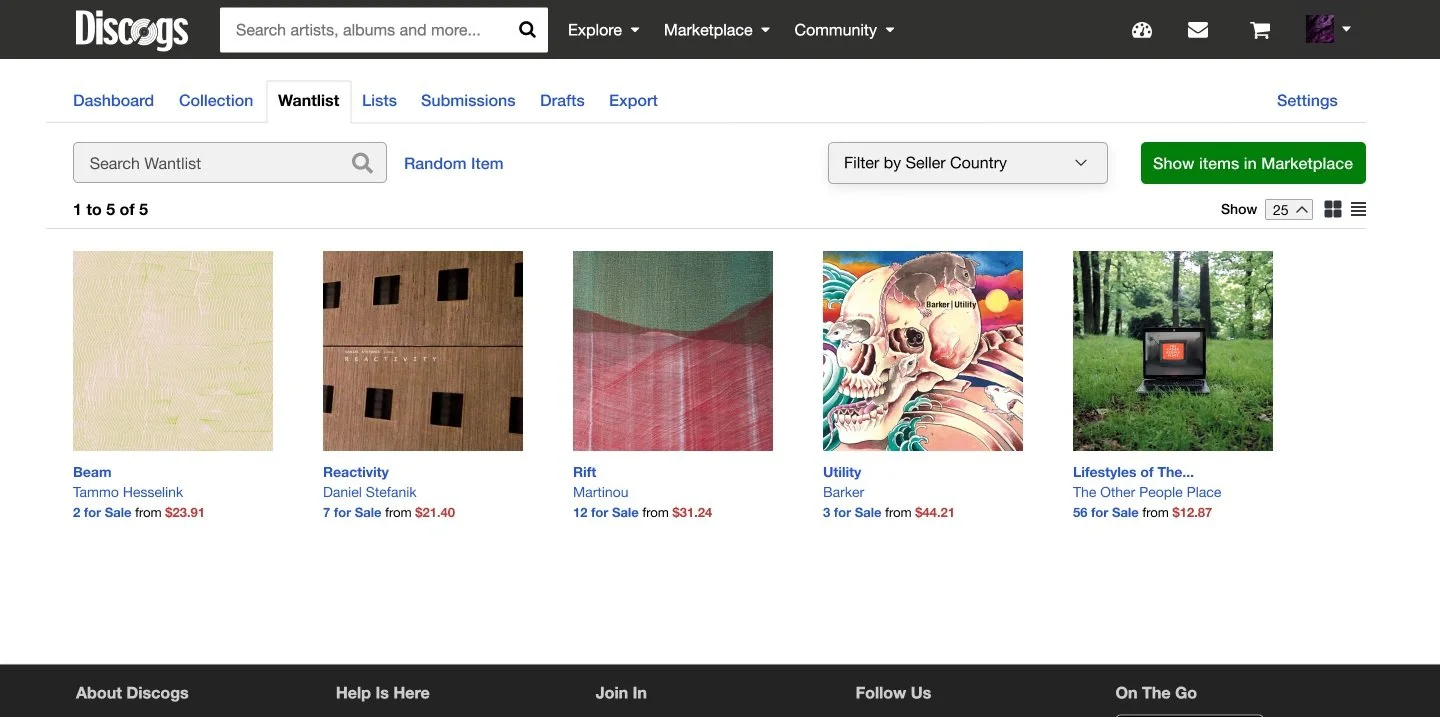Image resolution: width=1440 pixels, height=717 pixels.
Task: Click the Search Wantlist magnifier icon
Action: click(362, 163)
